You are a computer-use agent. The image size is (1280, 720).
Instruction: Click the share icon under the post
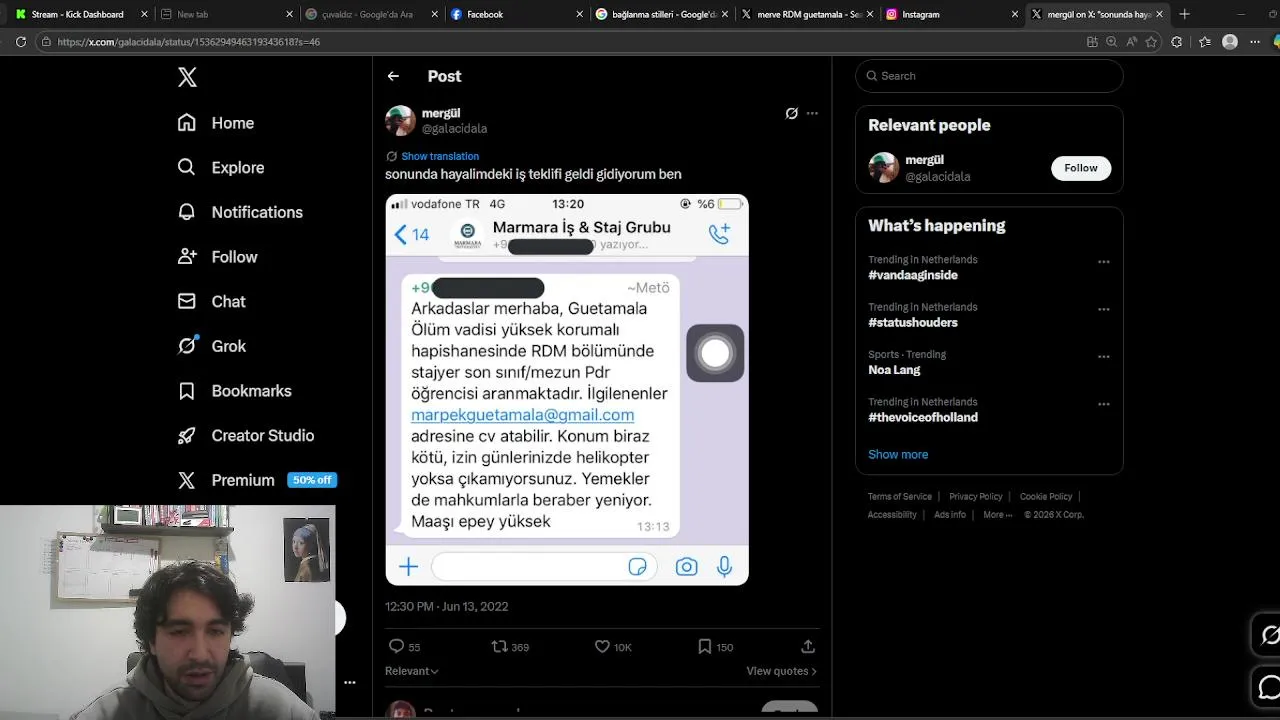pyautogui.click(x=808, y=647)
